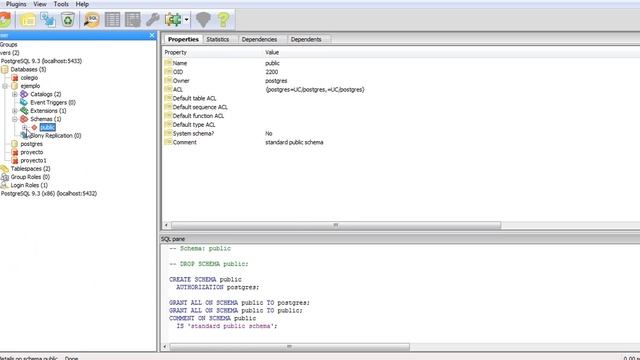Open the View menu
This screenshot has height=360, width=640.
click(40, 4)
